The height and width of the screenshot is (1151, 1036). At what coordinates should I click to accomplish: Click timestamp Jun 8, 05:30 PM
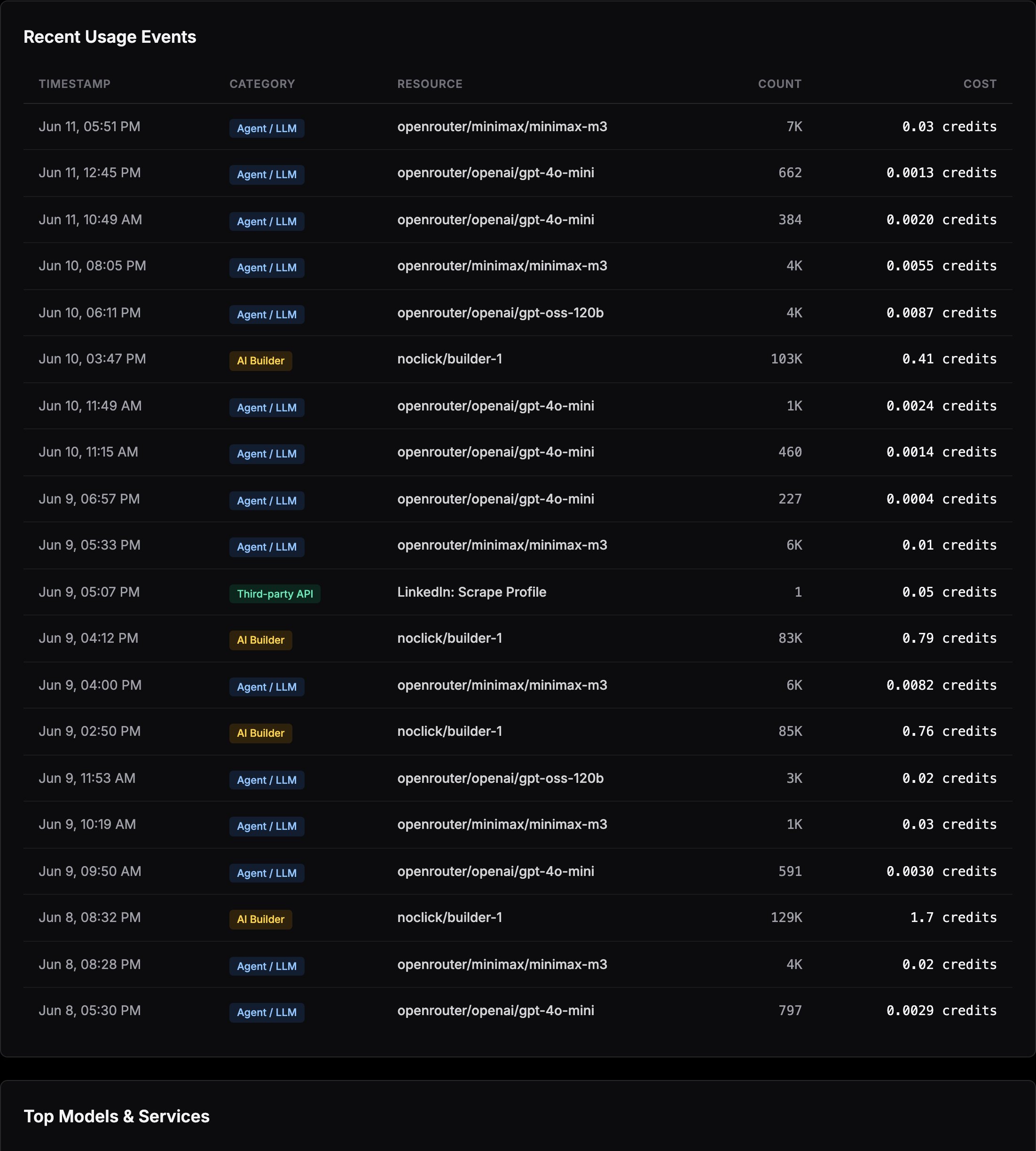89,1010
